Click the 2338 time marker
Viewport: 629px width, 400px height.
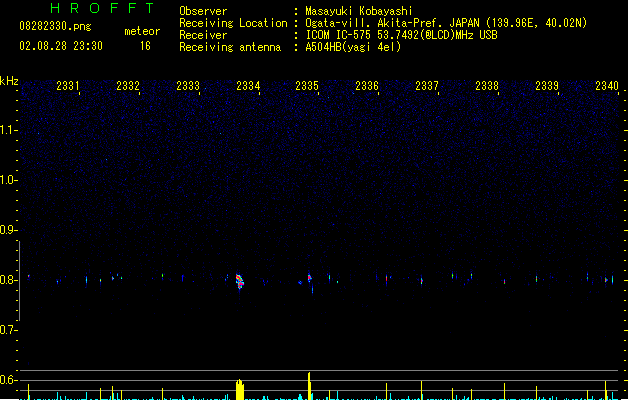[487, 86]
